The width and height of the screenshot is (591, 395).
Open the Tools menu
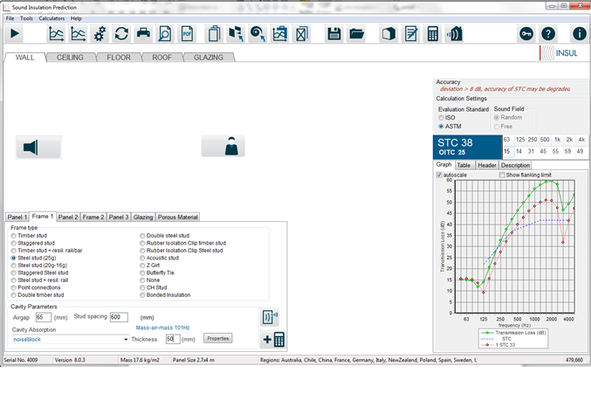click(x=26, y=18)
